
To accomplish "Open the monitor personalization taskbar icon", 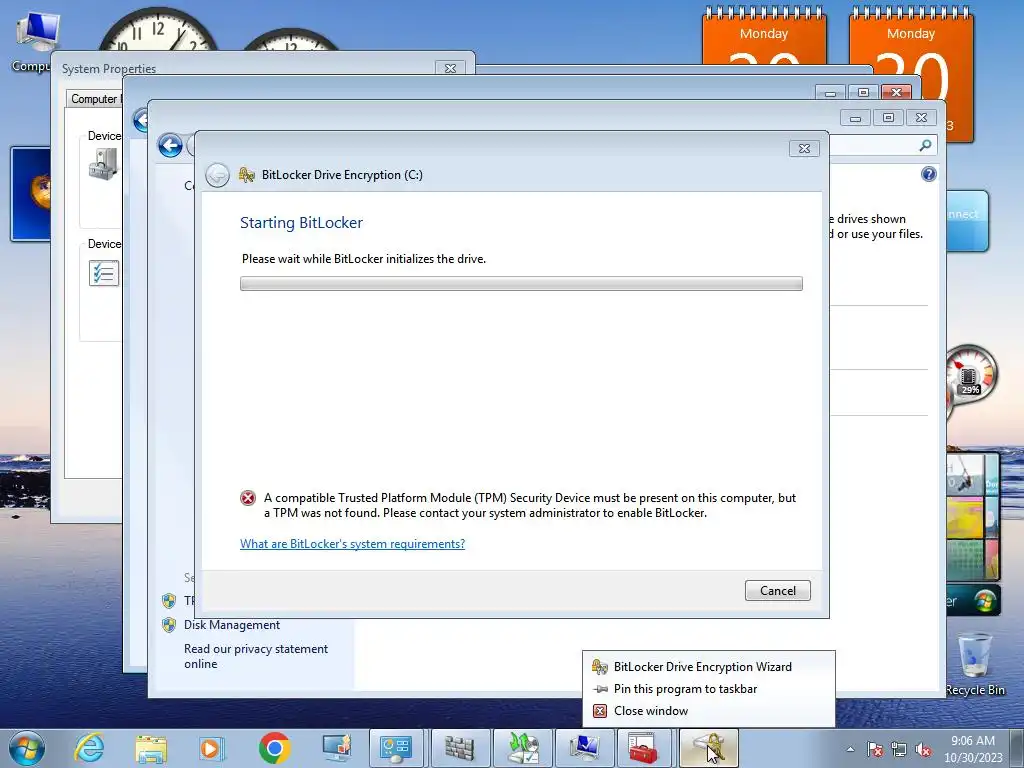I will click(x=337, y=748).
